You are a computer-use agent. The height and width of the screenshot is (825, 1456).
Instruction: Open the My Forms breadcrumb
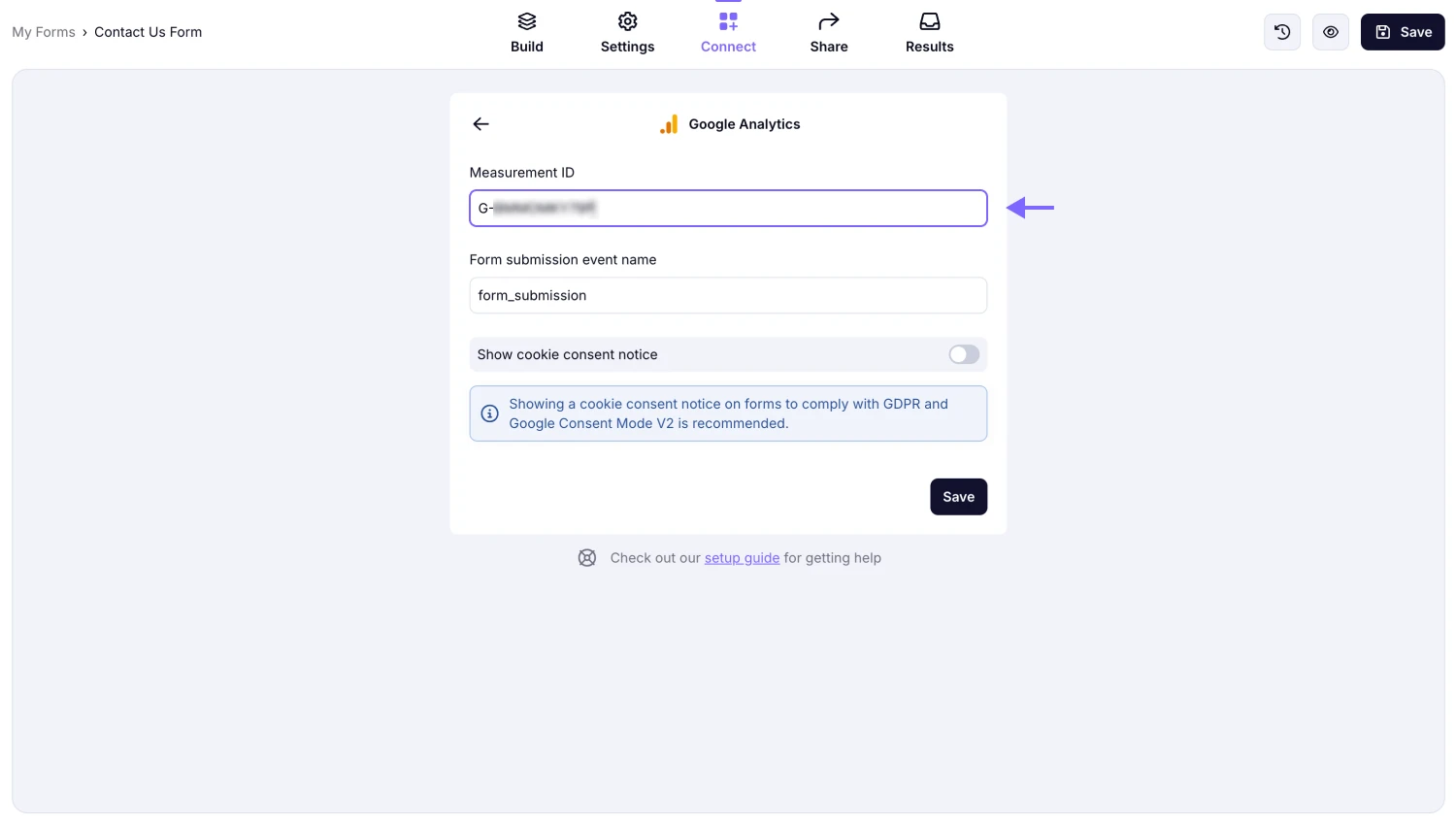click(43, 31)
